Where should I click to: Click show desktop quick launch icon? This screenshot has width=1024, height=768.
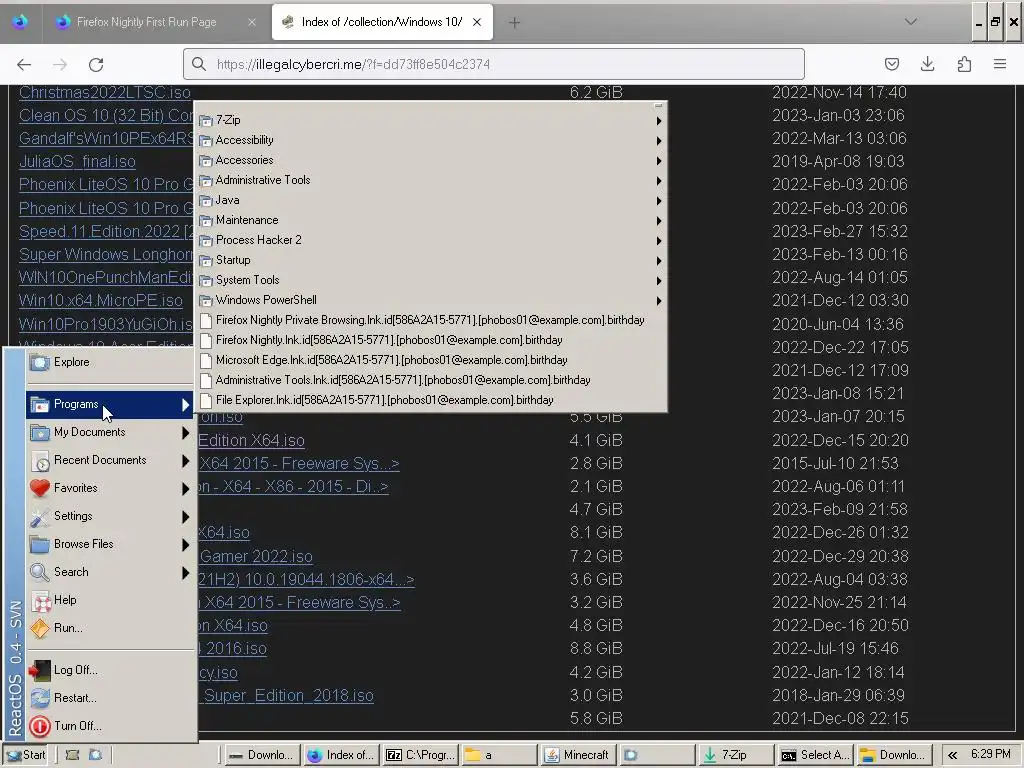click(x=72, y=755)
